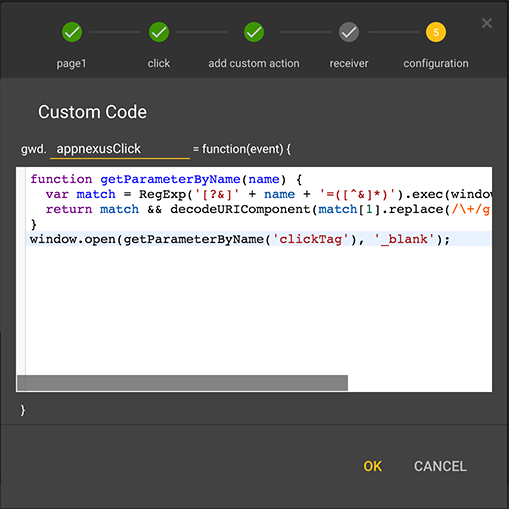The width and height of the screenshot is (509, 509).
Task: Click the CANCEL button
Action: click(x=440, y=466)
